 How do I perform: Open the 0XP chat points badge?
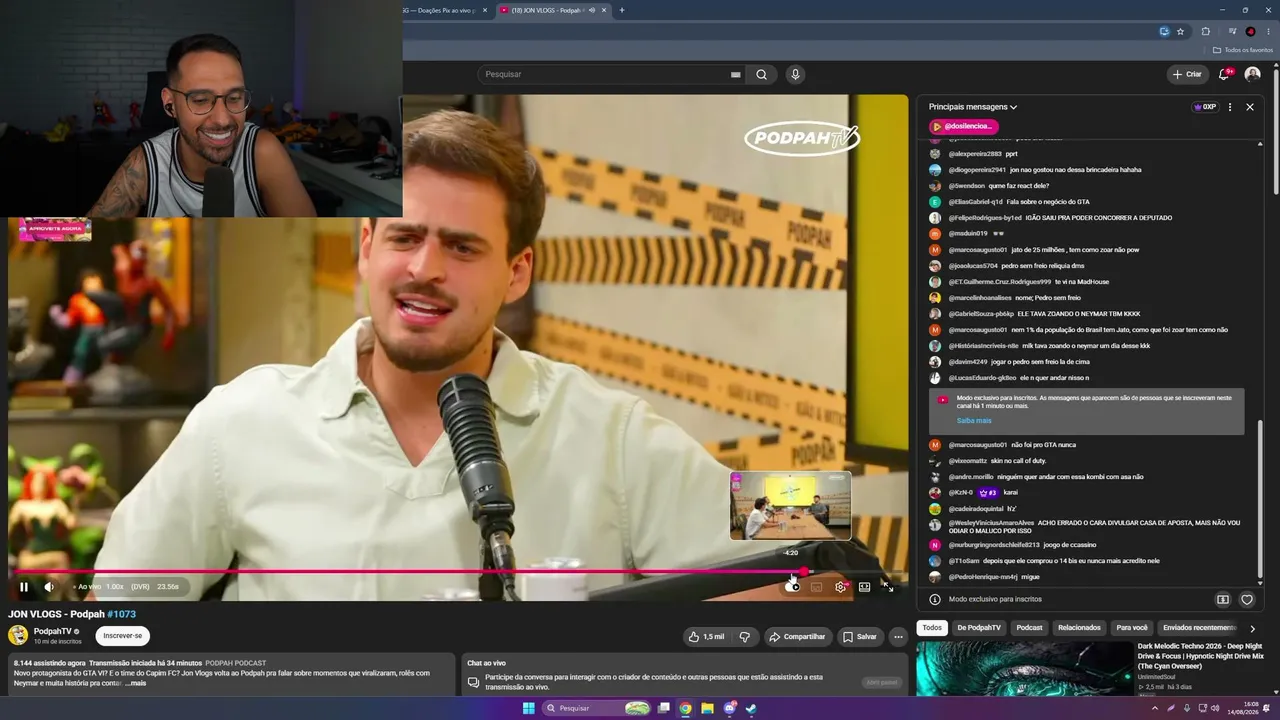(1205, 107)
